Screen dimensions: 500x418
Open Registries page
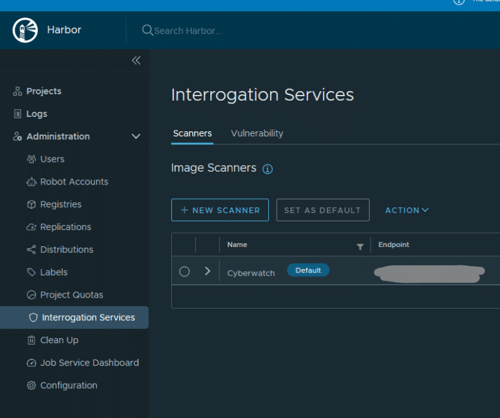pos(61,204)
